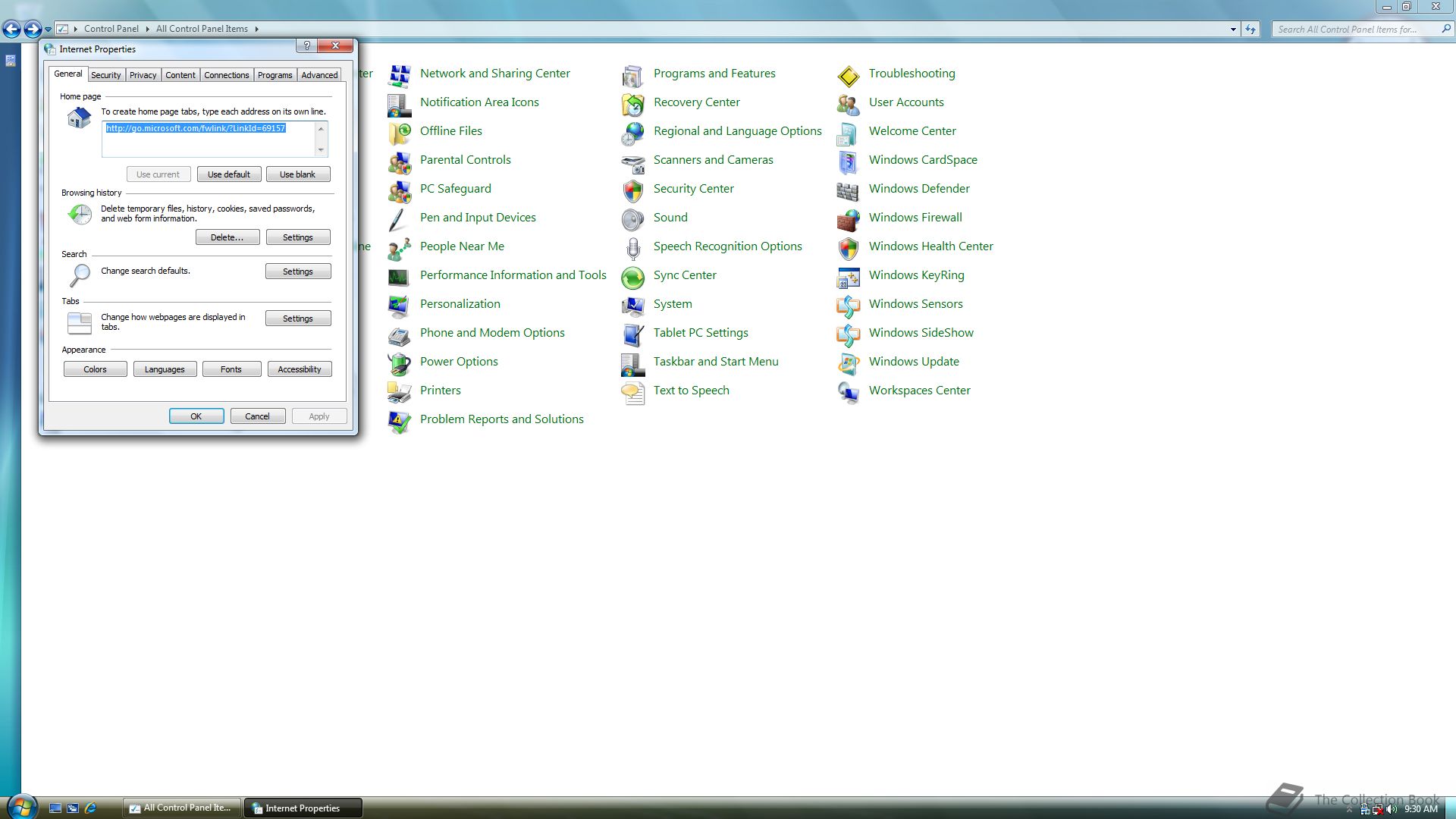This screenshot has height=819, width=1456.
Task: Open the Connections tab
Action: coord(226,75)
